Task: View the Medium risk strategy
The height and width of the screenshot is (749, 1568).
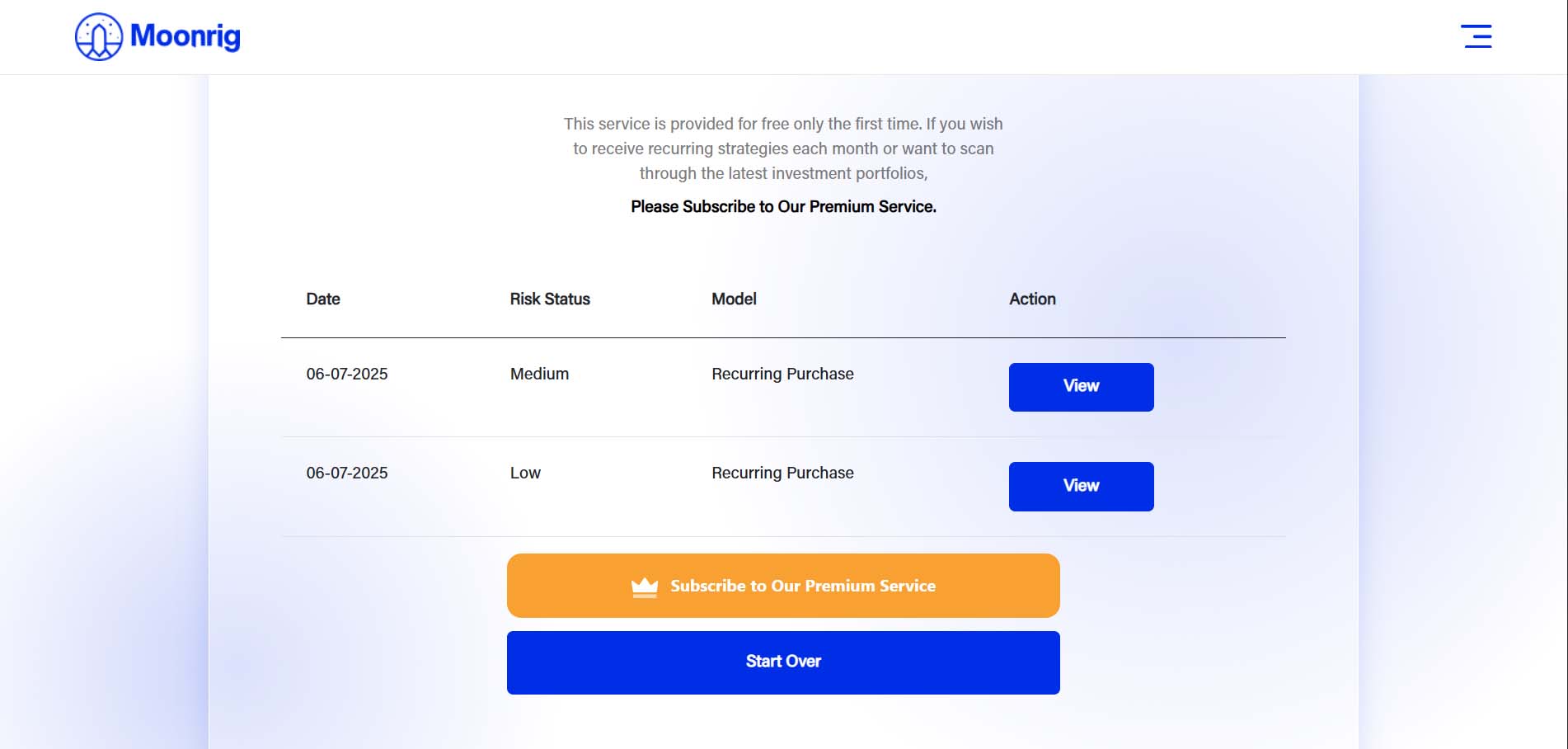Action: click(x=1081, y=387)
